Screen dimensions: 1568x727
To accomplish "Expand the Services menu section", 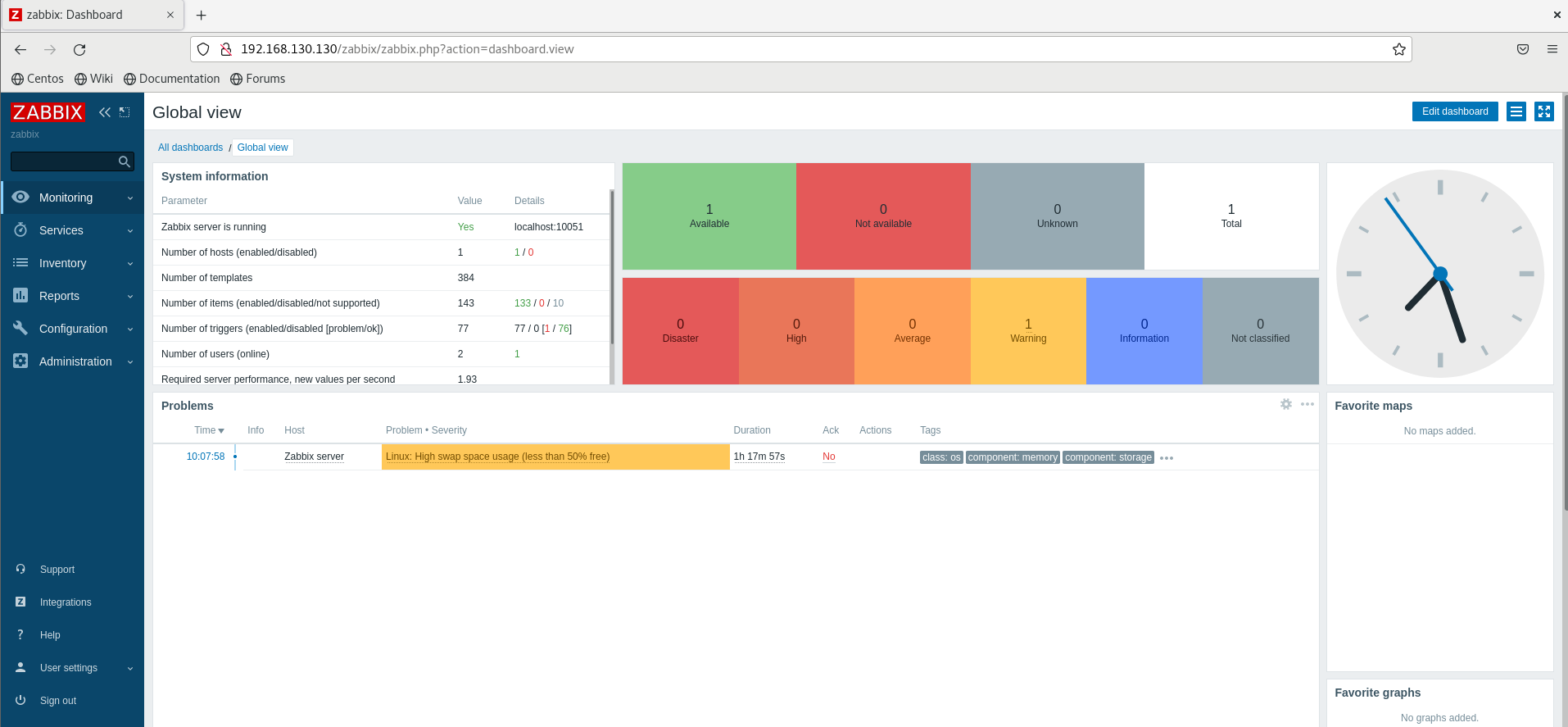I will pos(72,230).
